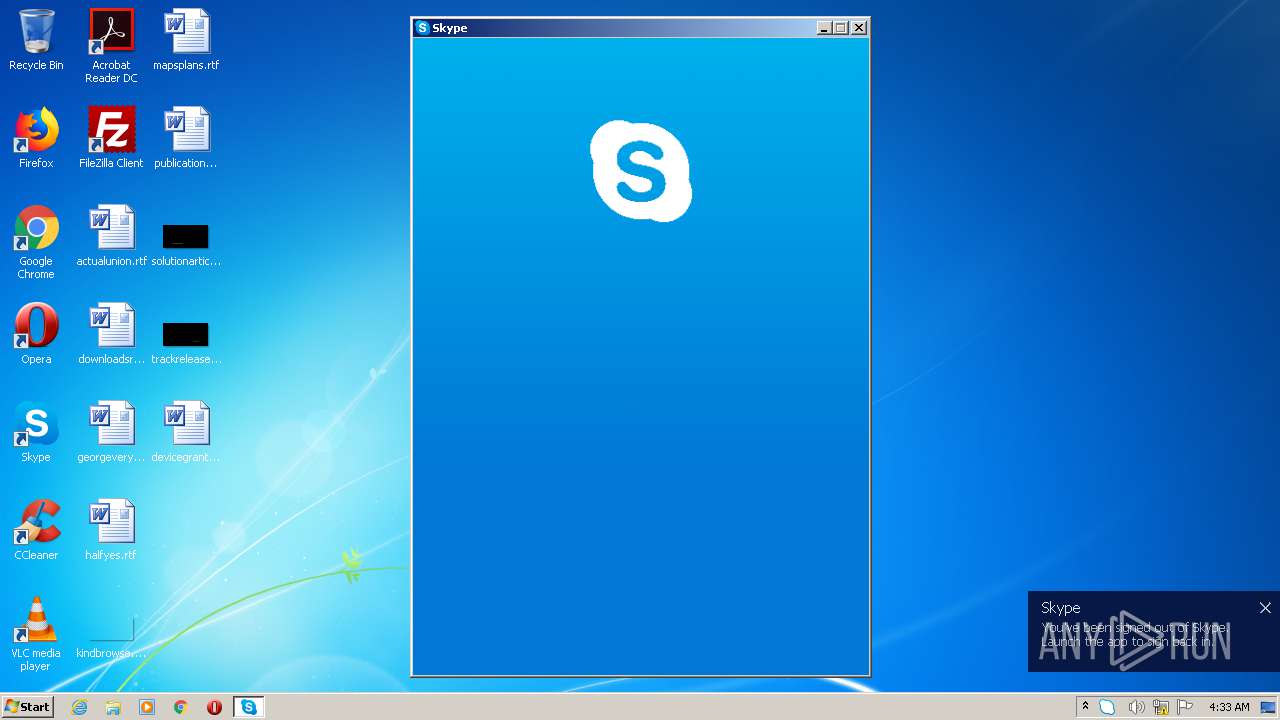Select the georgevery document icon
The width and height of the screenshot is (1280, 720).
[x=111, y=432]
